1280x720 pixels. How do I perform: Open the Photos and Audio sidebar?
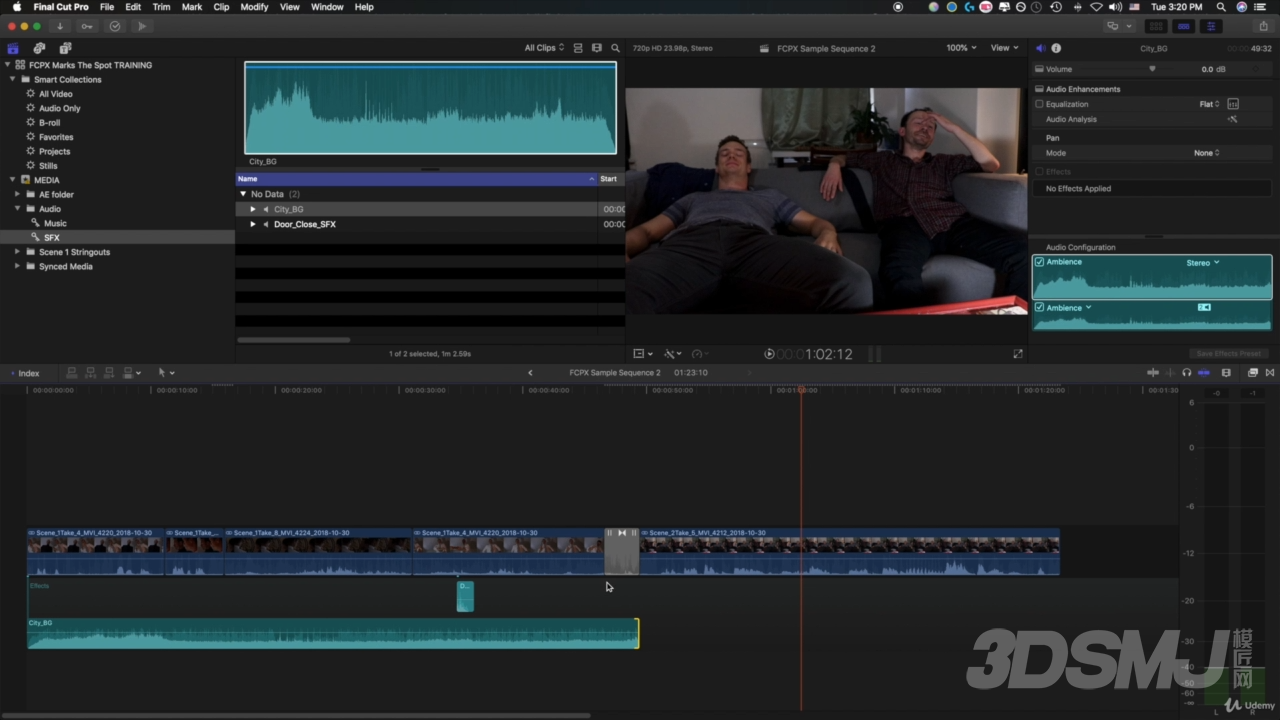tap(39, 48)
